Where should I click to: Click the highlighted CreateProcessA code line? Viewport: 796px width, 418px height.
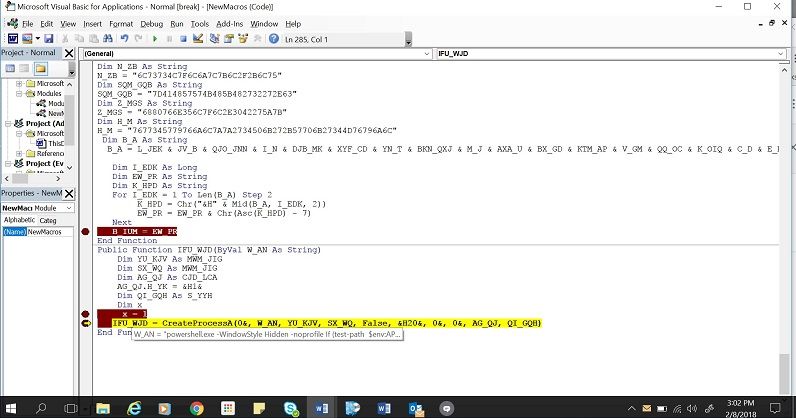pyautogui.click(x=326, y=323)
